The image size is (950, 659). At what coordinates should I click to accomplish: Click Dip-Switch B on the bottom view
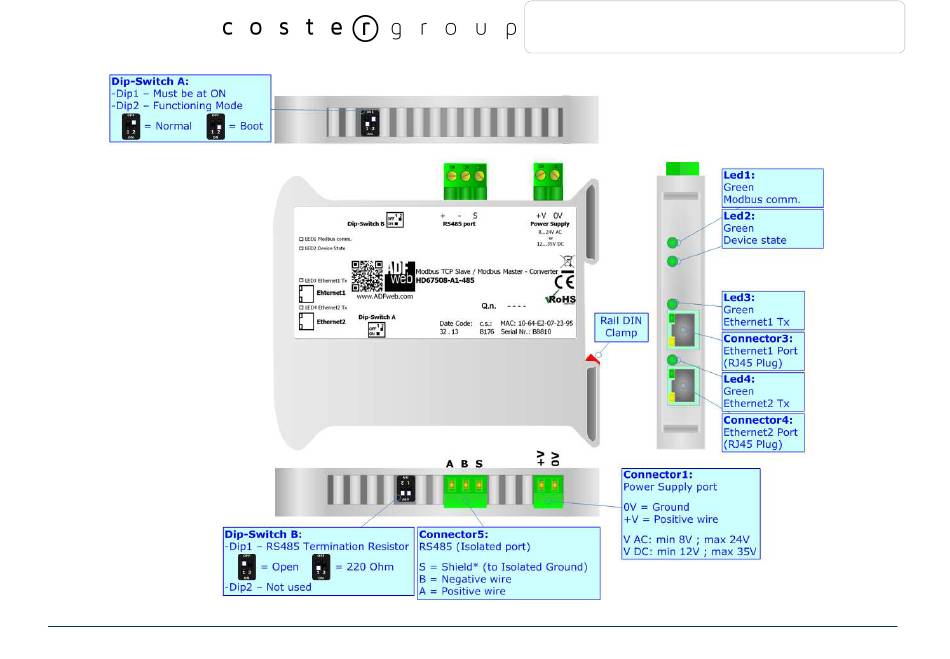coord(405,489)
